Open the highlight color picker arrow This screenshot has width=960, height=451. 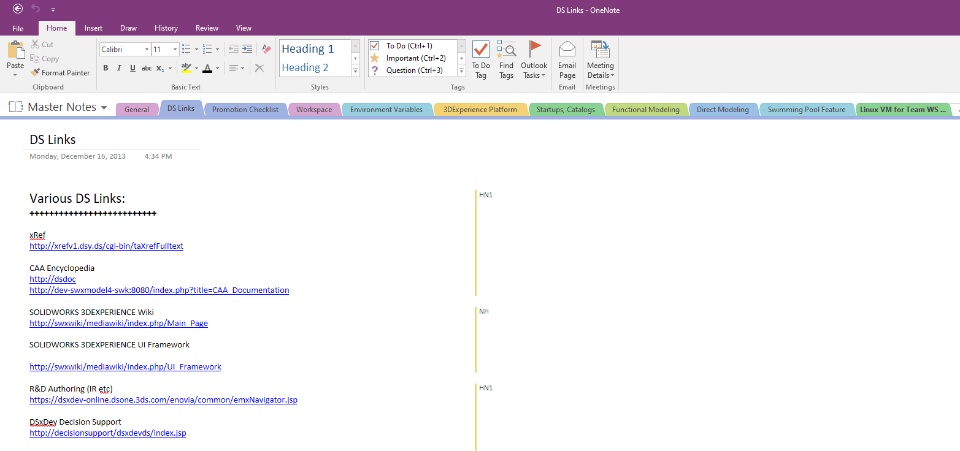196,69
